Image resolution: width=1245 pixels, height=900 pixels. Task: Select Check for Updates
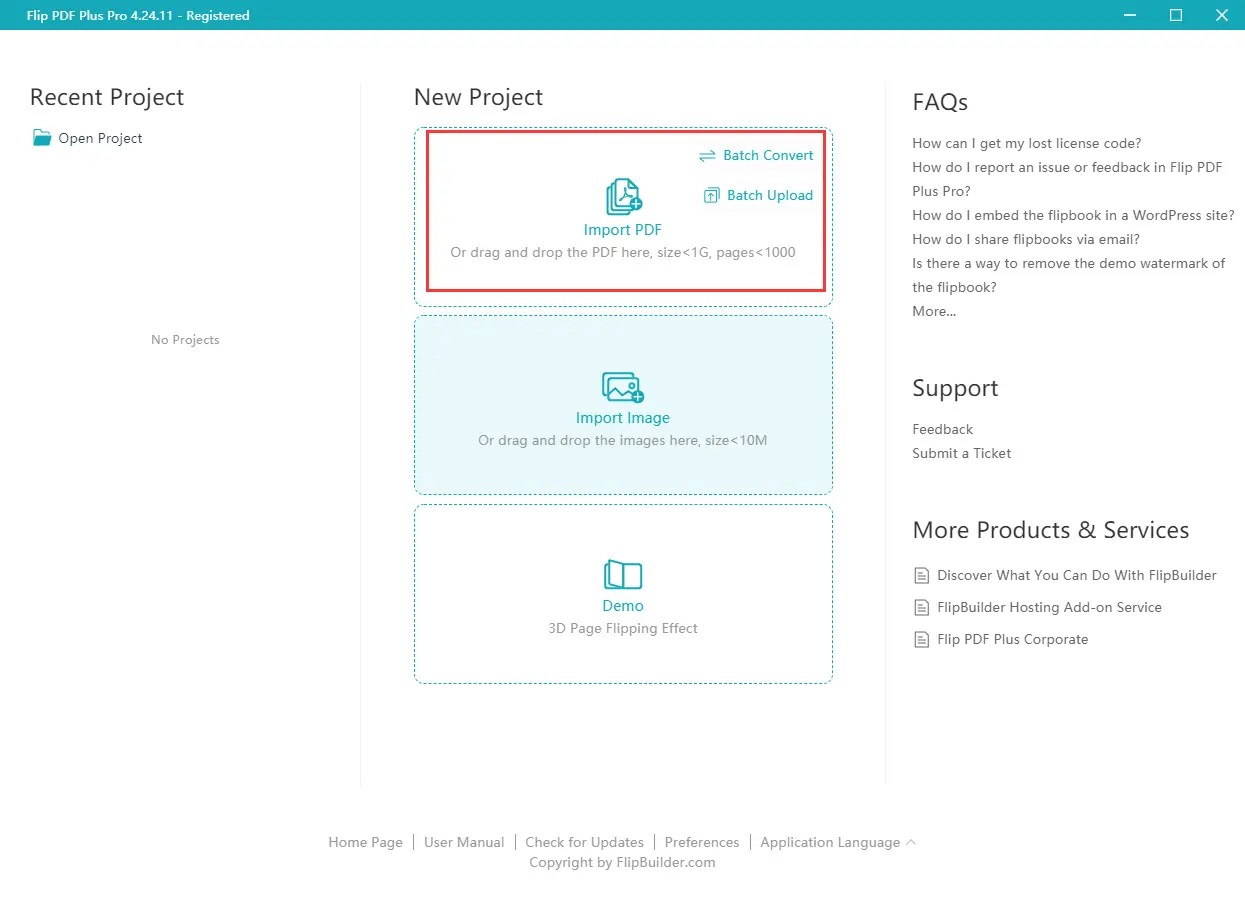coord(584,842)
